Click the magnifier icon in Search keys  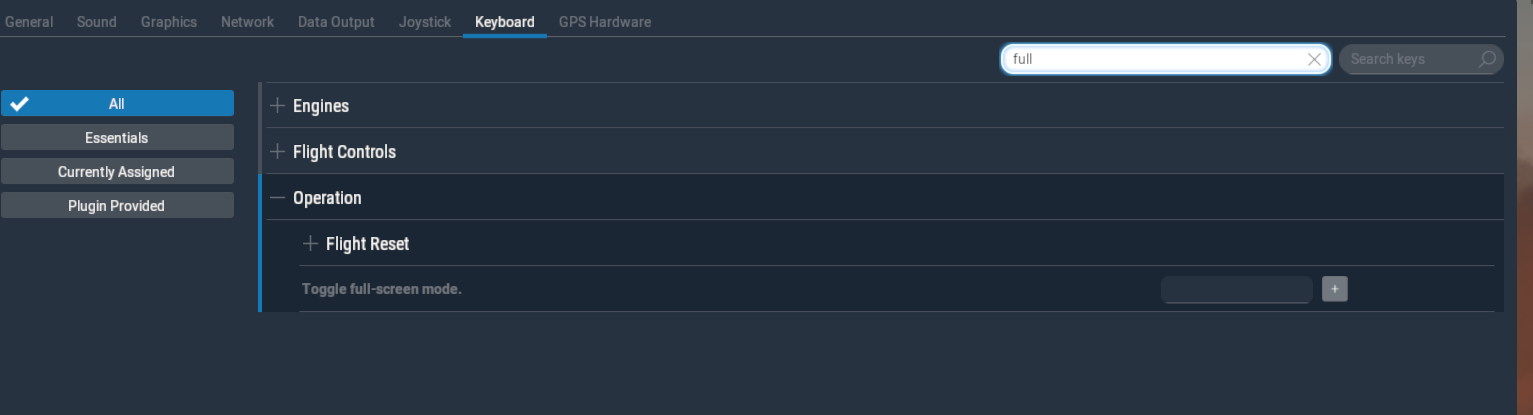click(1488, 59)
